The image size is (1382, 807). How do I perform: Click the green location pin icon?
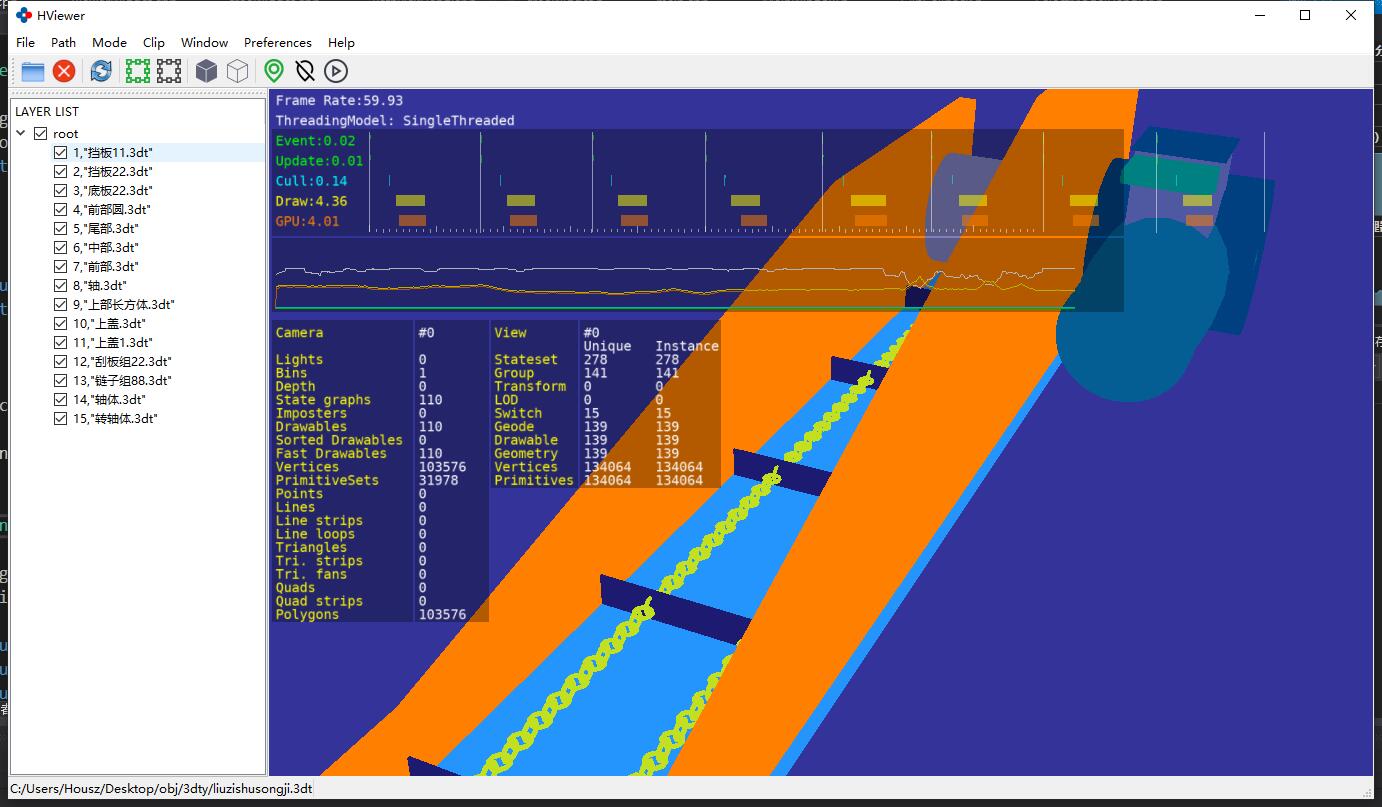tap(274, 71)
